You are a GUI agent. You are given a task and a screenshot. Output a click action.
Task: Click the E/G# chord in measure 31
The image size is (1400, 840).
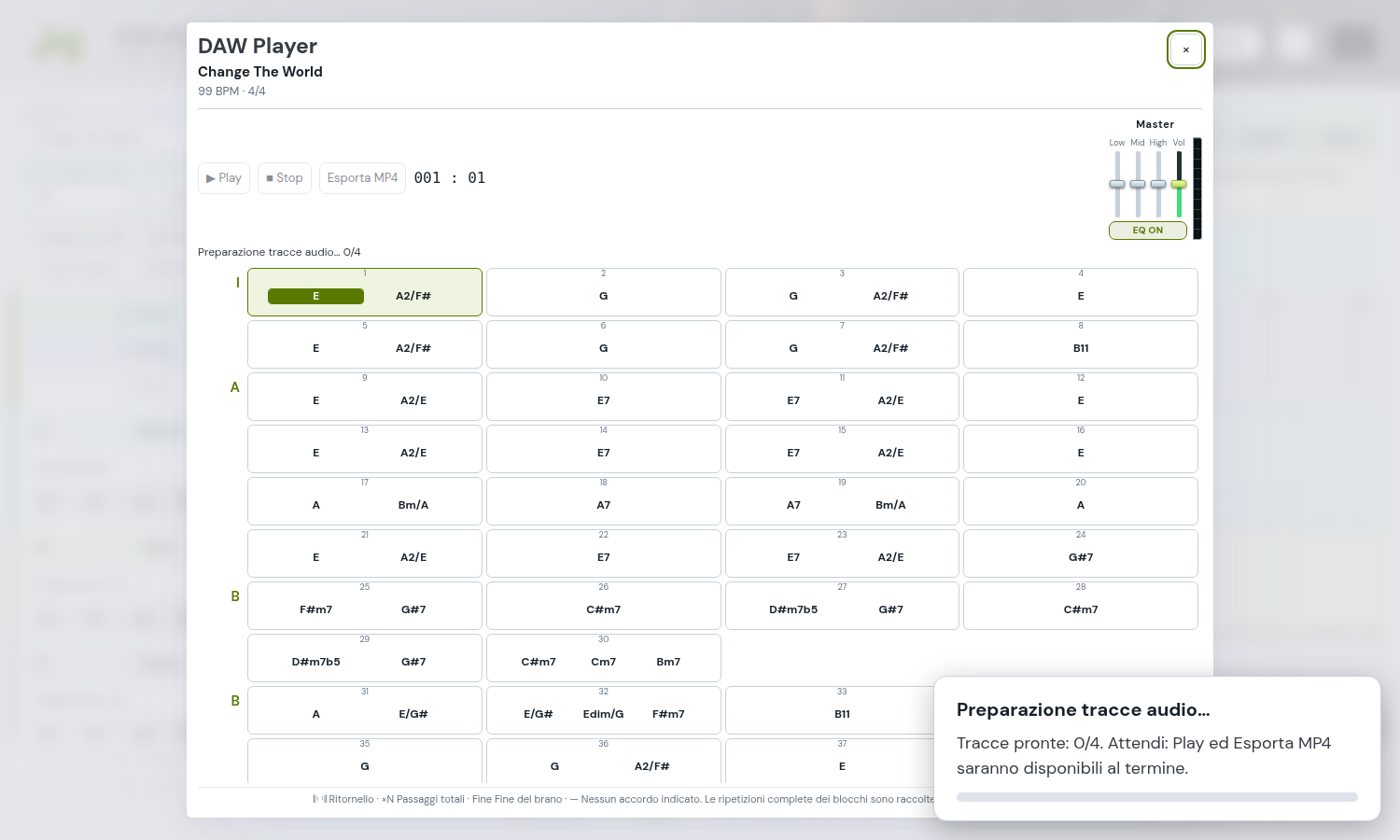click(413, 714)
